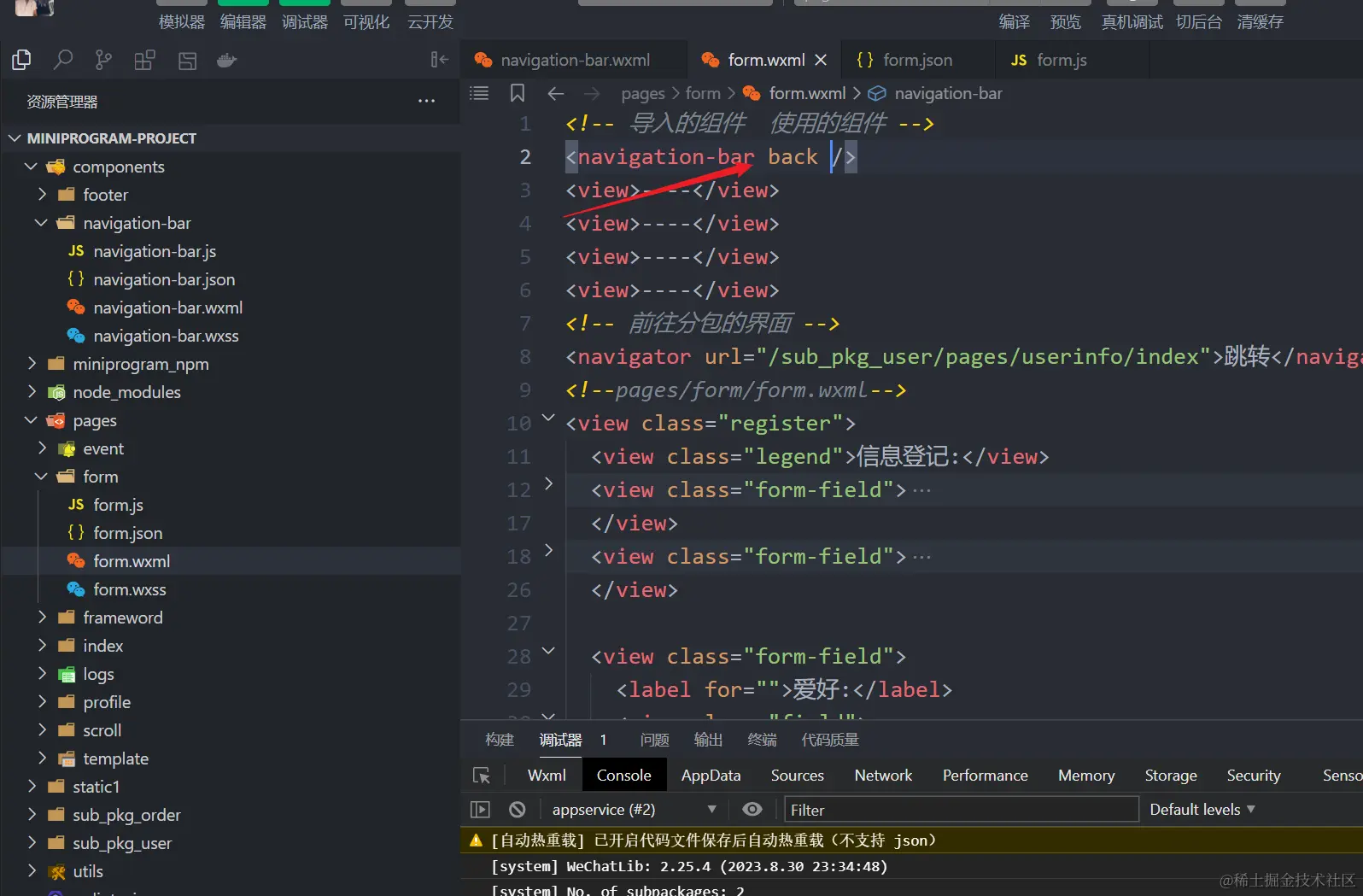
Task: Open the Default levels dropdown
Action: coord(1202,810)
